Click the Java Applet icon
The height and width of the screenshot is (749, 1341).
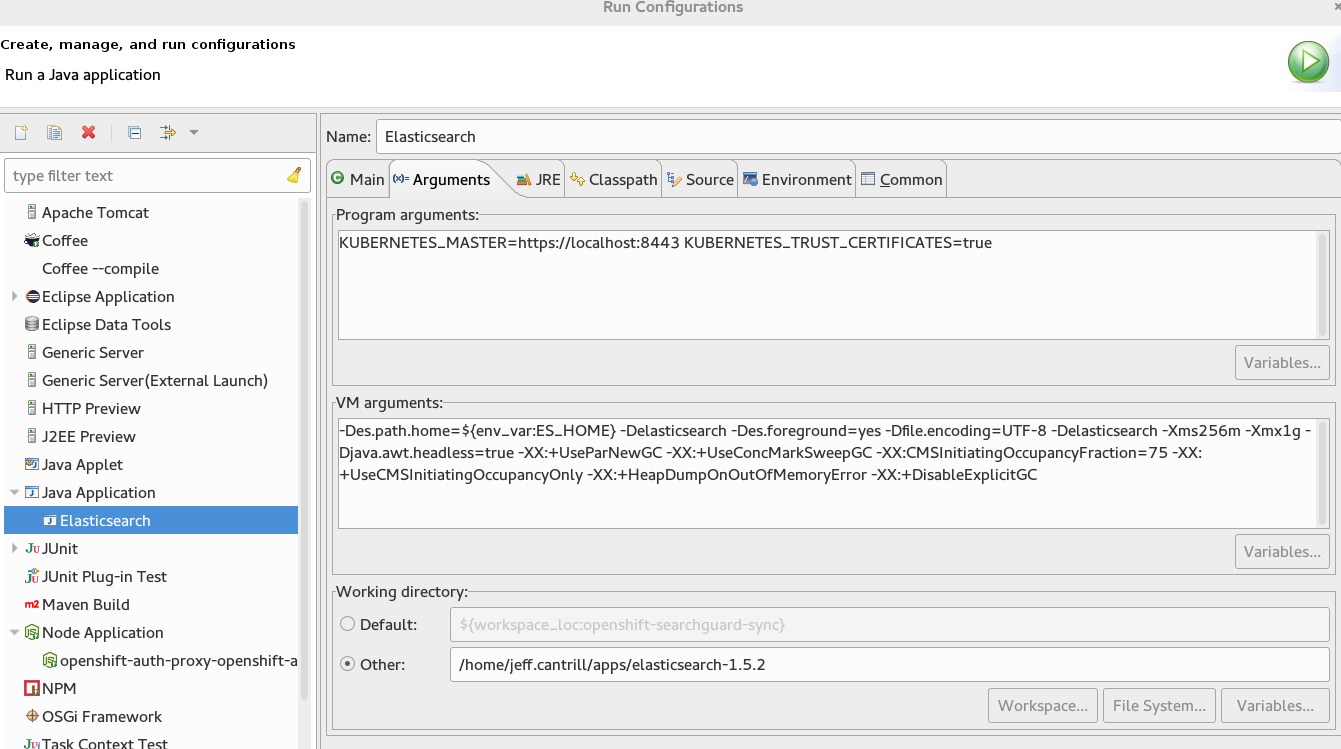tap(32, 464)
